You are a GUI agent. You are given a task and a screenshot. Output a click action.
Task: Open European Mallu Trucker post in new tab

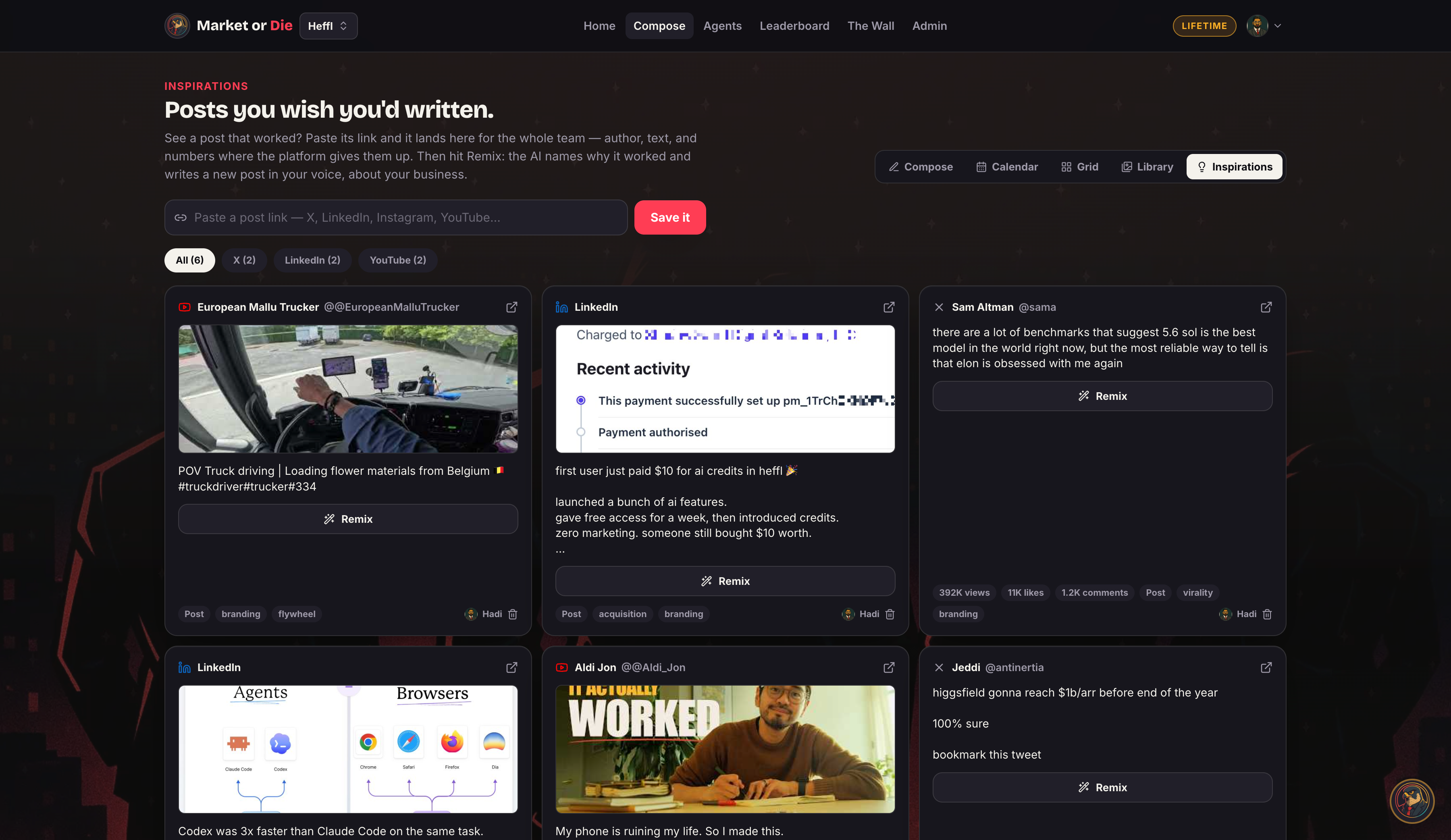(x=511, y=308)
